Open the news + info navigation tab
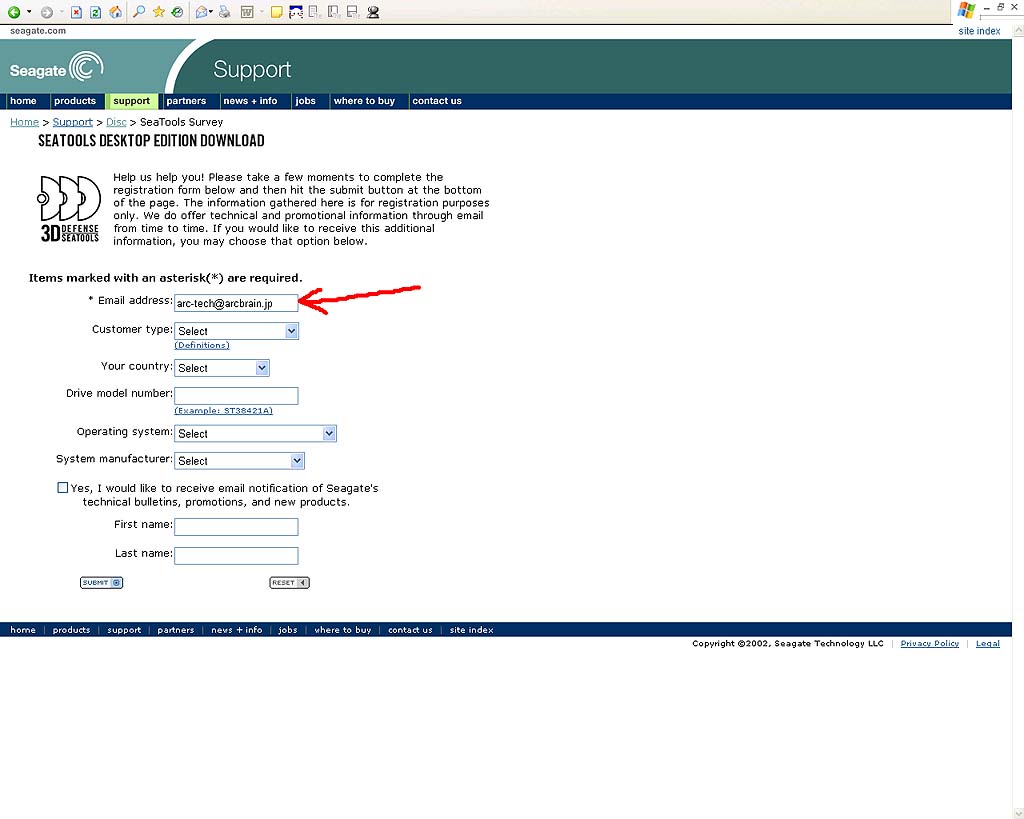The height and width of the screenshot is (819, 1024). coord(250,101)
